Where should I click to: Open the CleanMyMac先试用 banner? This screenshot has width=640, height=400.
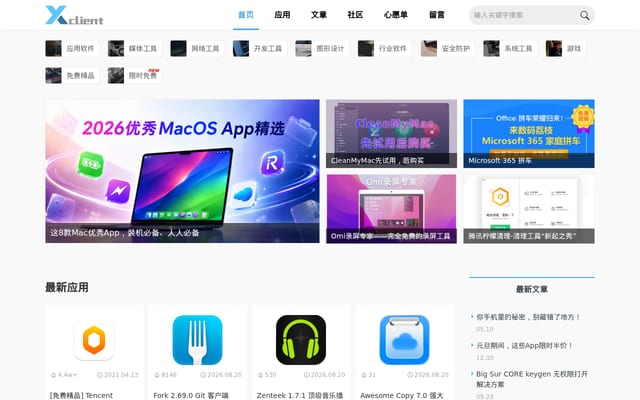(391, 133)
